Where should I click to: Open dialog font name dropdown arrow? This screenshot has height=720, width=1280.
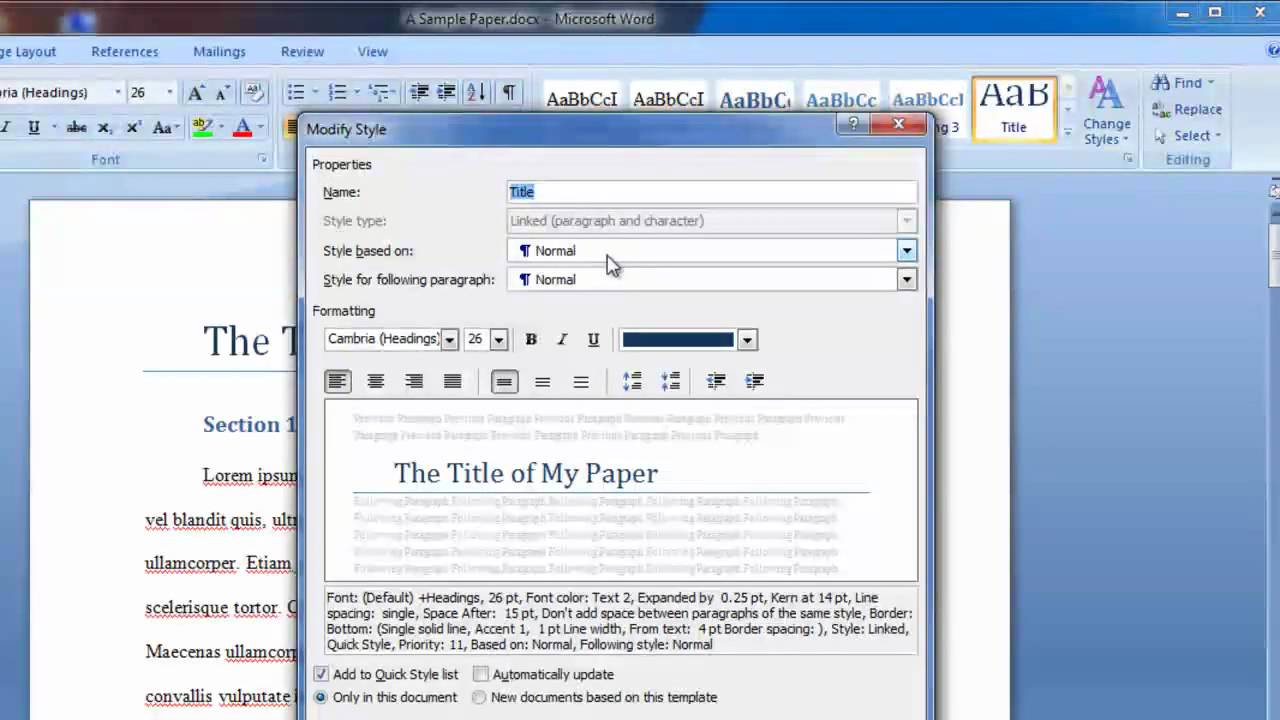pos(450,340)
